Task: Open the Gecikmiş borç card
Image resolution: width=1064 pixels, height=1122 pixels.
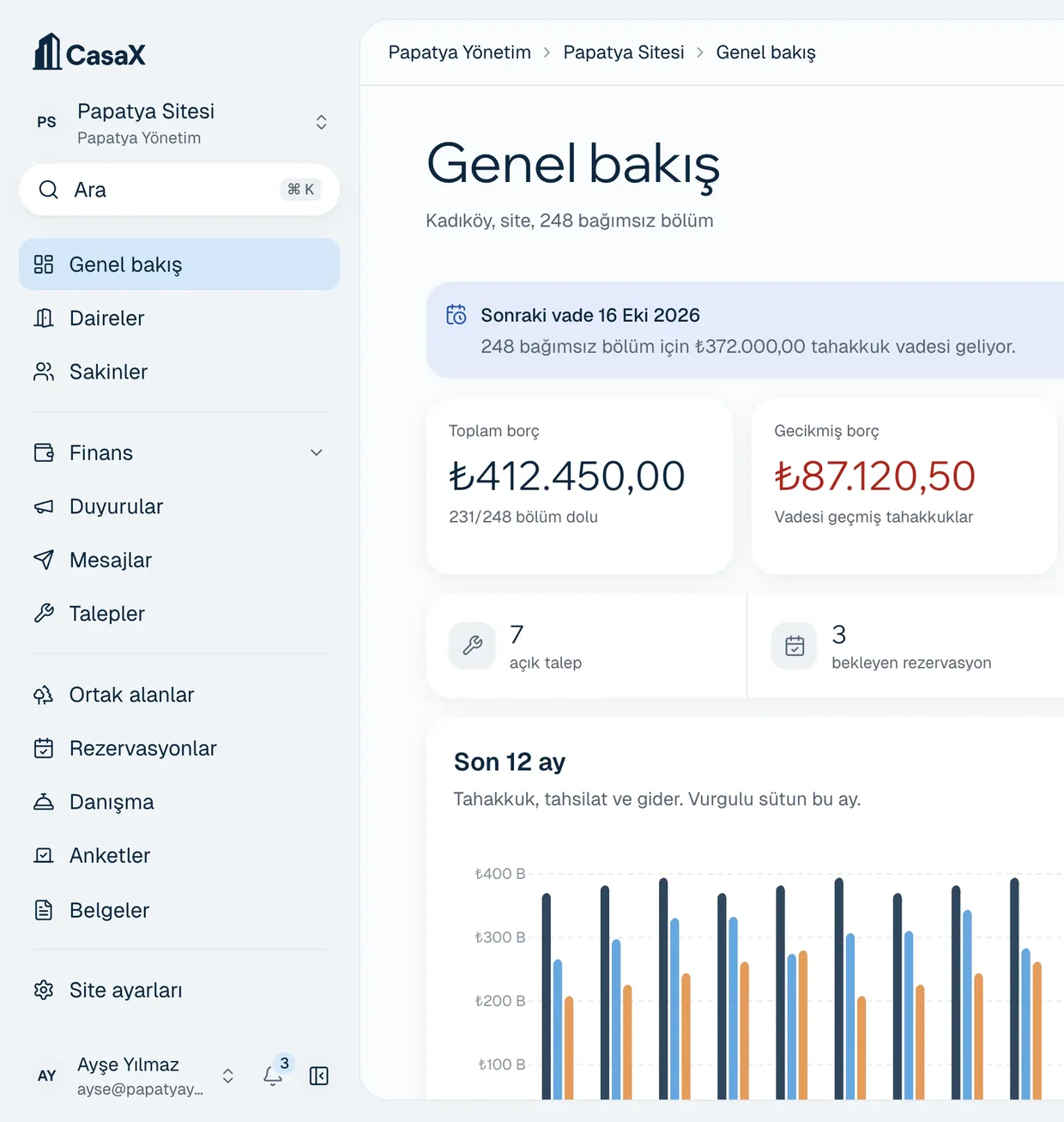Action: 904,486
